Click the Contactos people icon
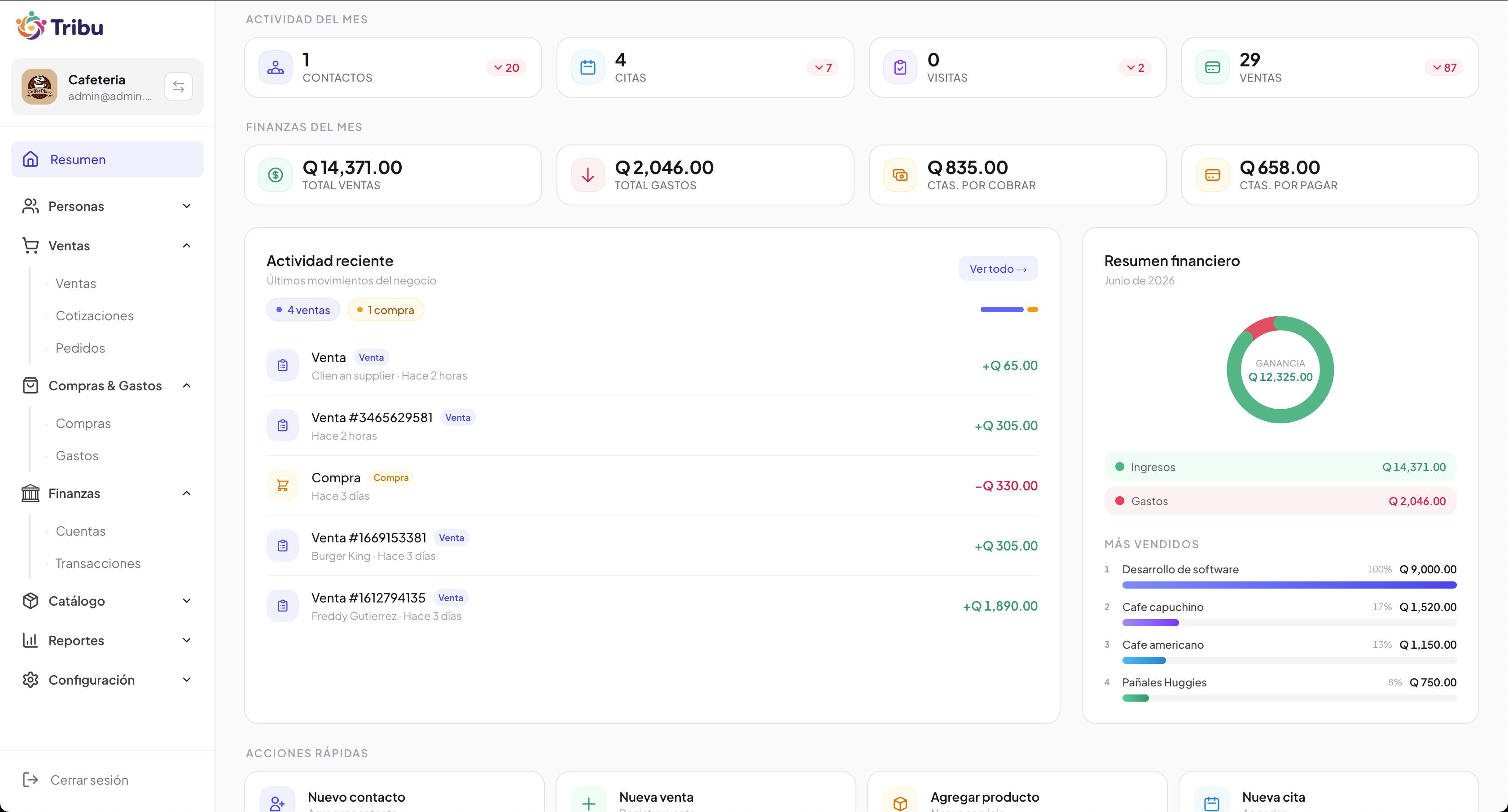This screenshot has width=1508, height=812. (275, 67)
